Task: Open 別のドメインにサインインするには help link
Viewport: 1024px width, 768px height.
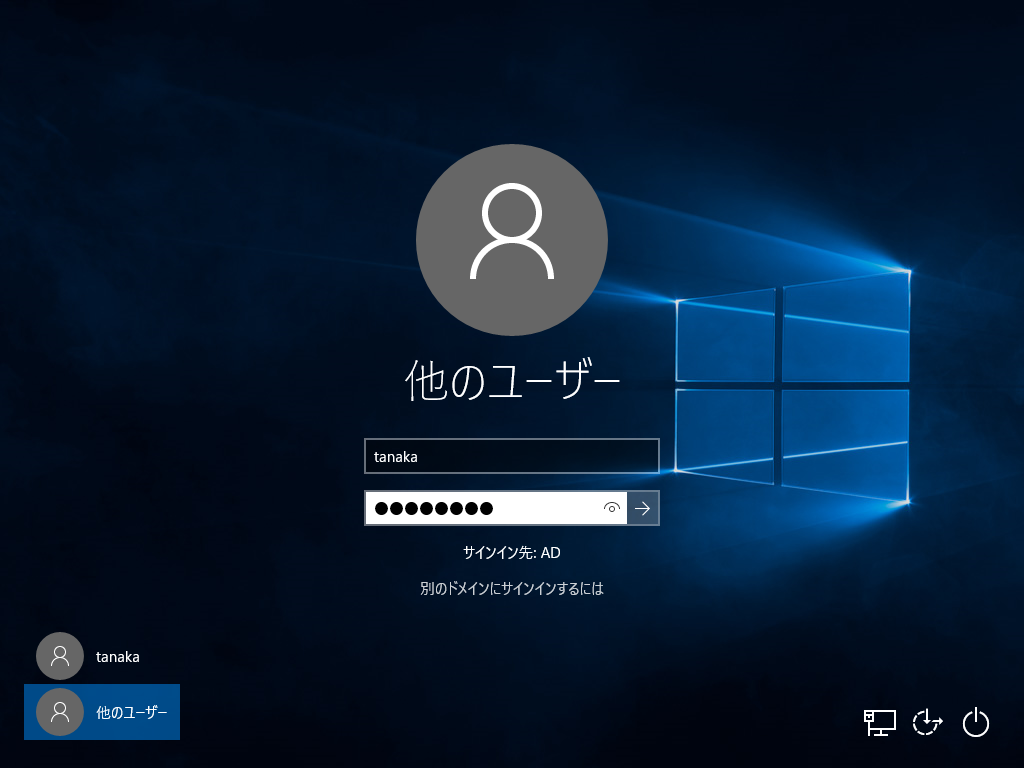Action: 512,588
